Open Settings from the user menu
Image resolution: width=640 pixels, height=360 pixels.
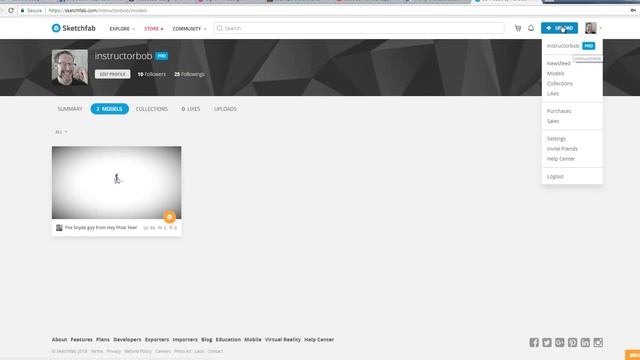pos(556,139)
